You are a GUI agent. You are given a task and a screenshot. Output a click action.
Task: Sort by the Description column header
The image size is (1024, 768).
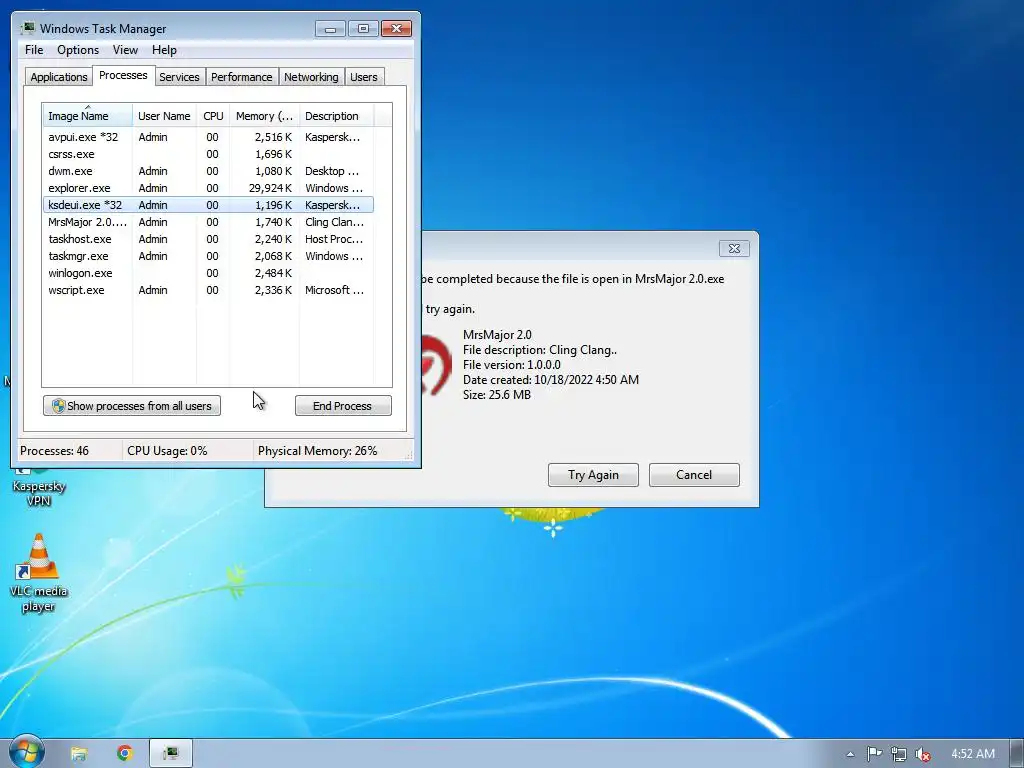(x=336, y=116)
